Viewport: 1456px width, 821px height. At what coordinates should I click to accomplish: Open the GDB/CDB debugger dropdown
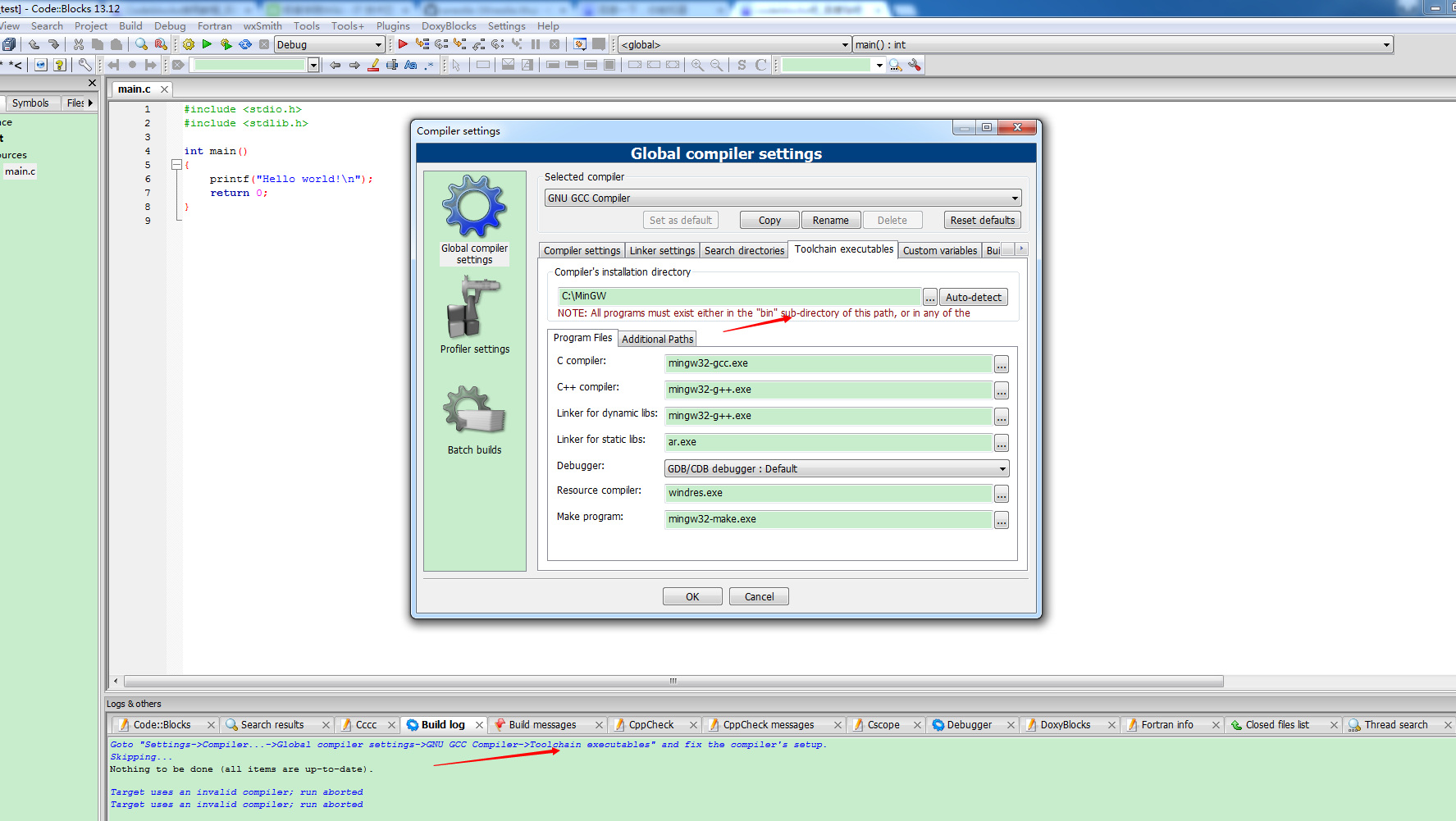[837, 468]
